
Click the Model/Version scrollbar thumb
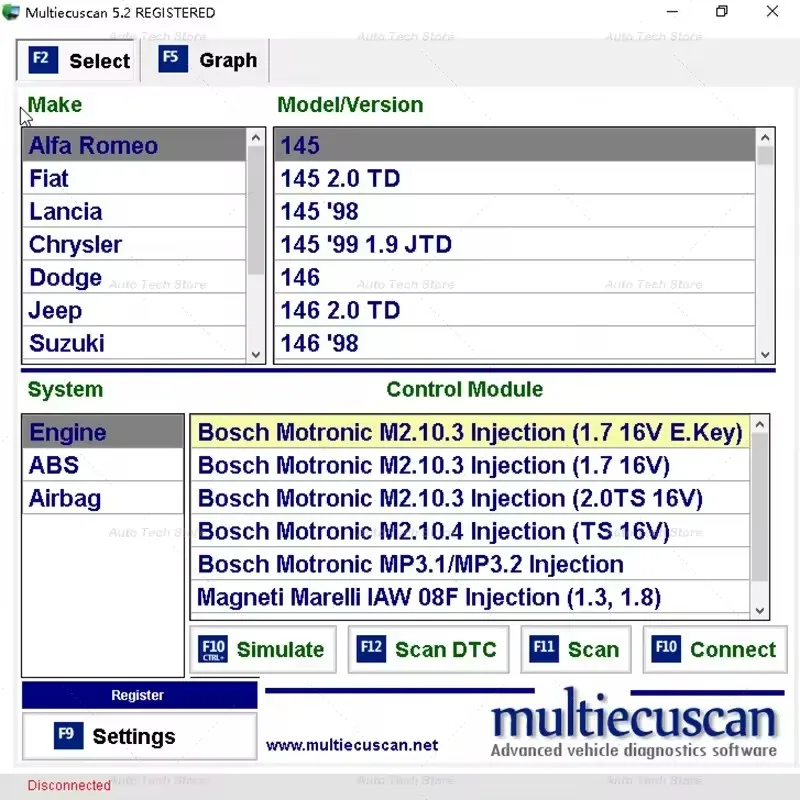(x=765, y=156)
